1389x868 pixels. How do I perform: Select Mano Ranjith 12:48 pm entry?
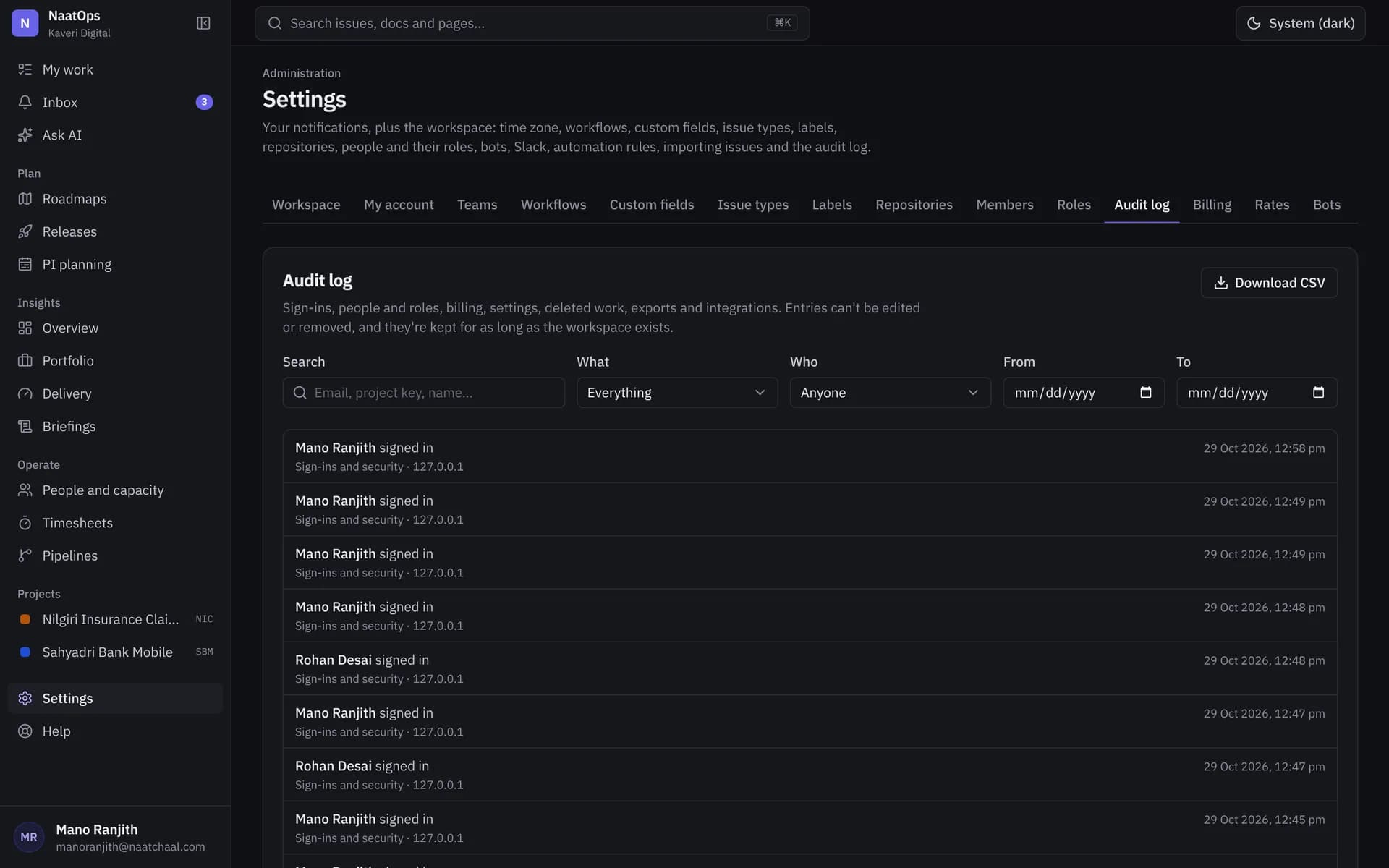pos(810,616)
